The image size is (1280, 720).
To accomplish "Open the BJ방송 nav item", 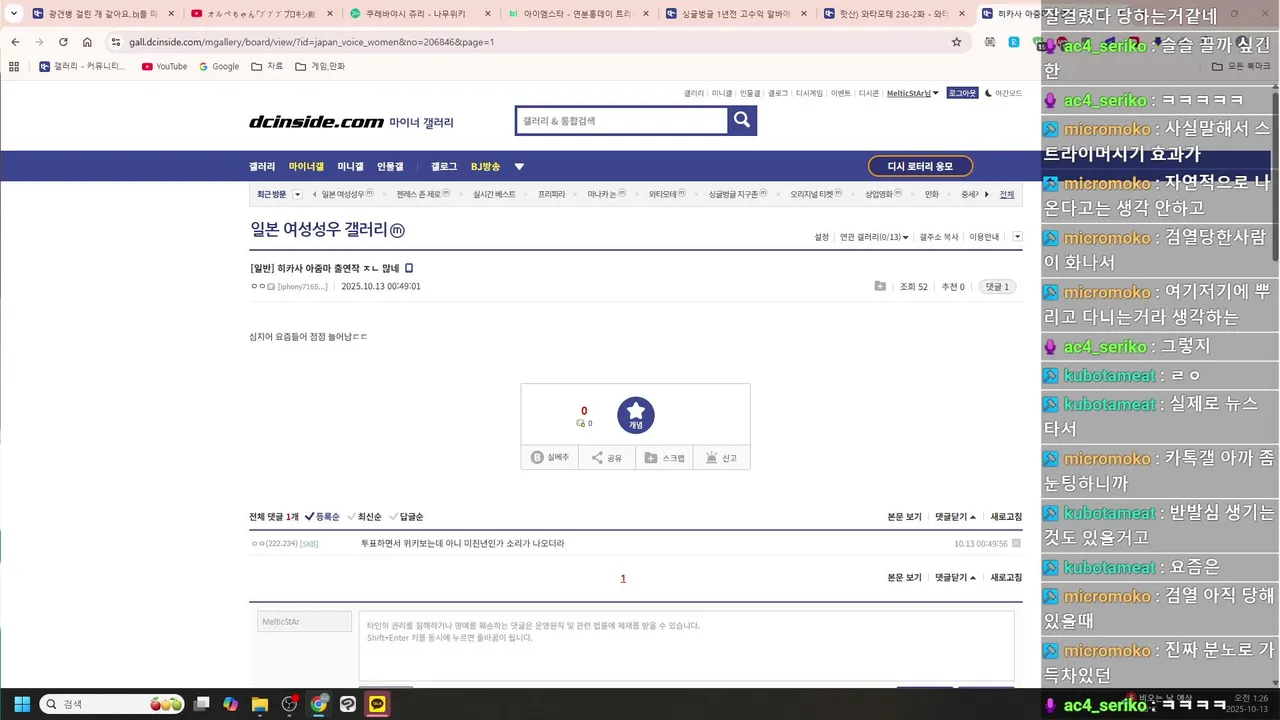I will (x=485, y=167).
